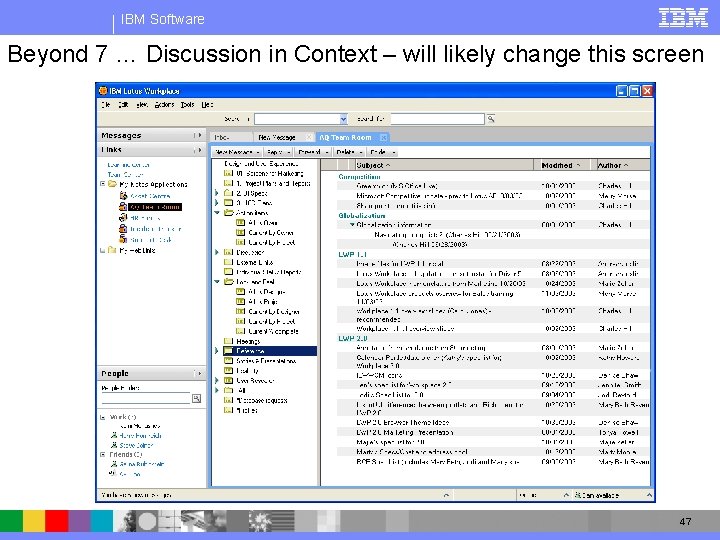Click the My Web Links folder icon

[112, 250]
